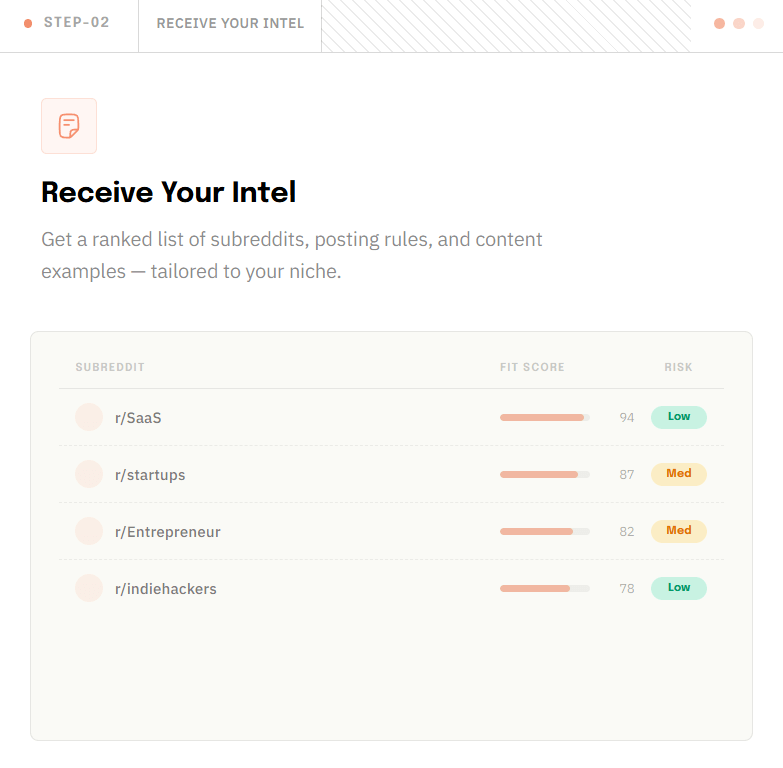Click the Low risk badge for r/SaaS
The height and width of the screenshot is (768, 783).
click(679, 417)
